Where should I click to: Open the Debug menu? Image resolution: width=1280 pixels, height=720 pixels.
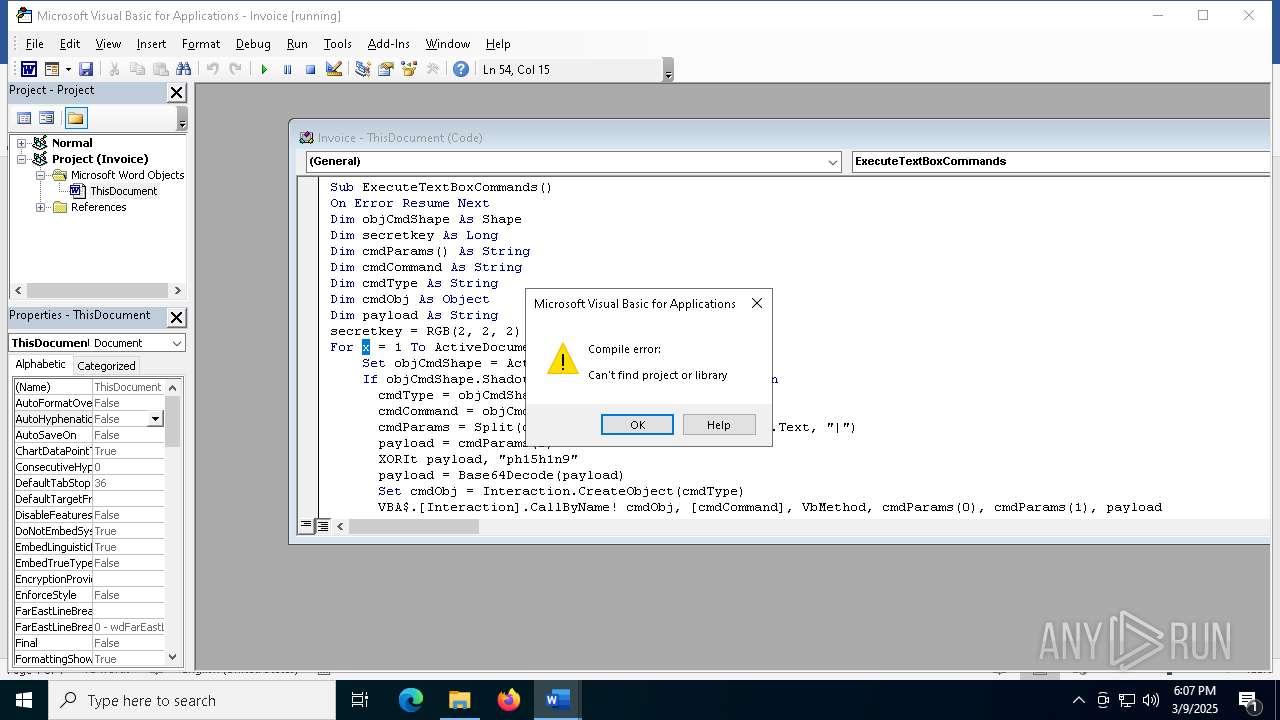point(253,44)
